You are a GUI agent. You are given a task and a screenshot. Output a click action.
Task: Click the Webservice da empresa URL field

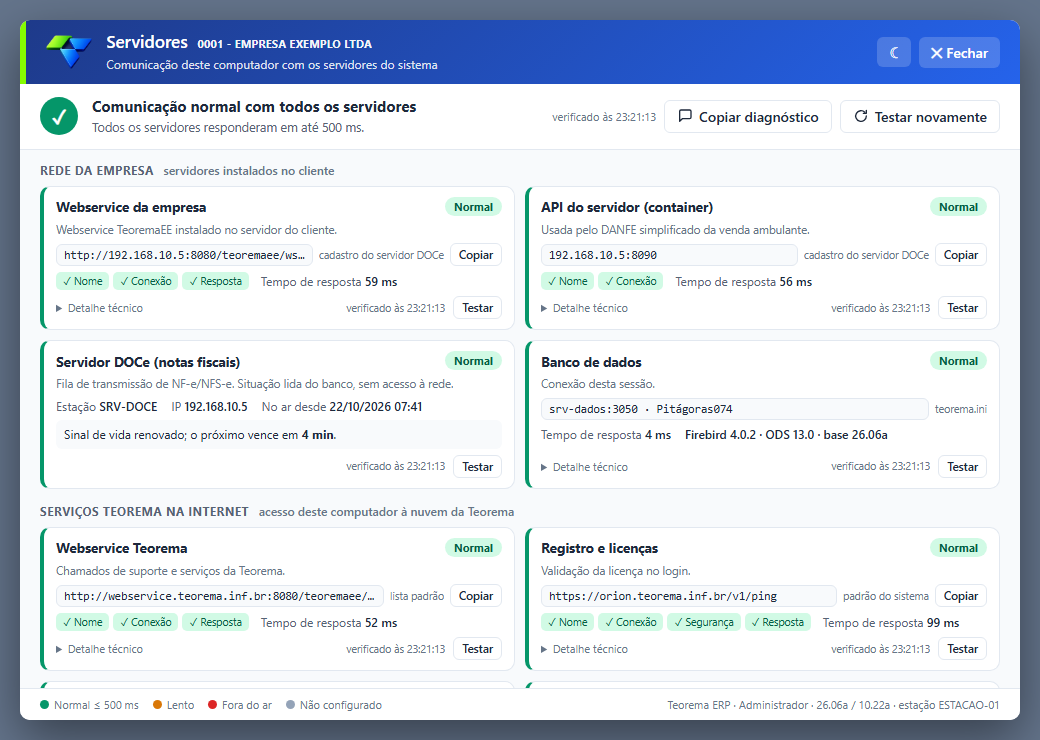coord(184,255)
